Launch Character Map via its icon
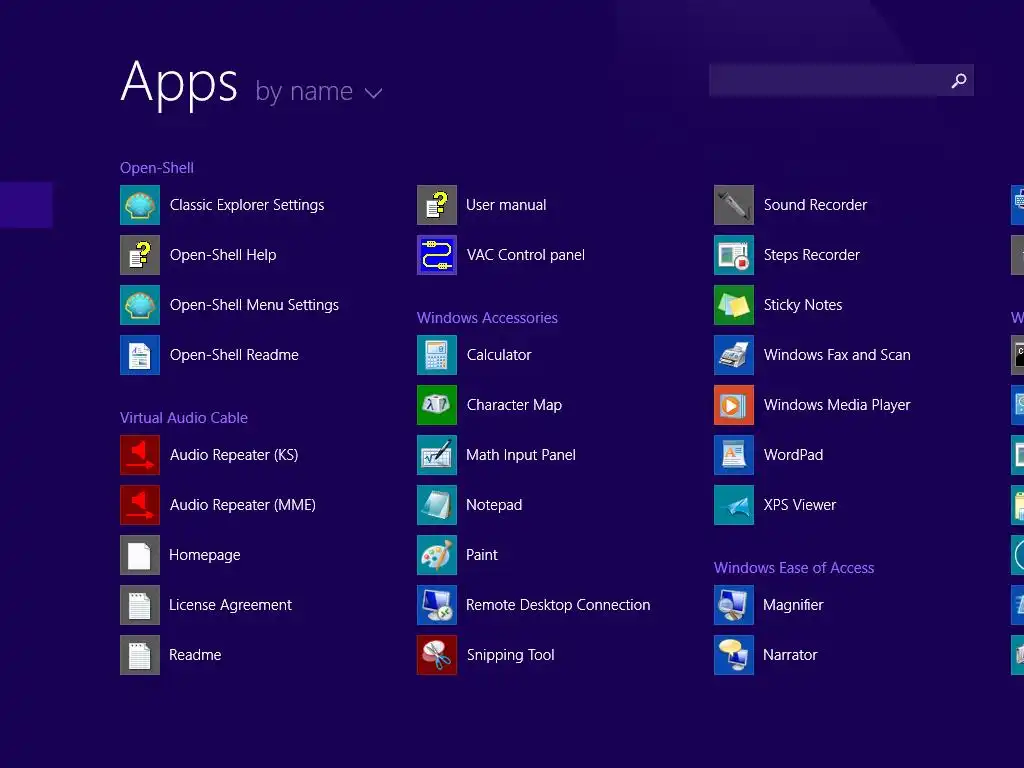 point(437,405)
